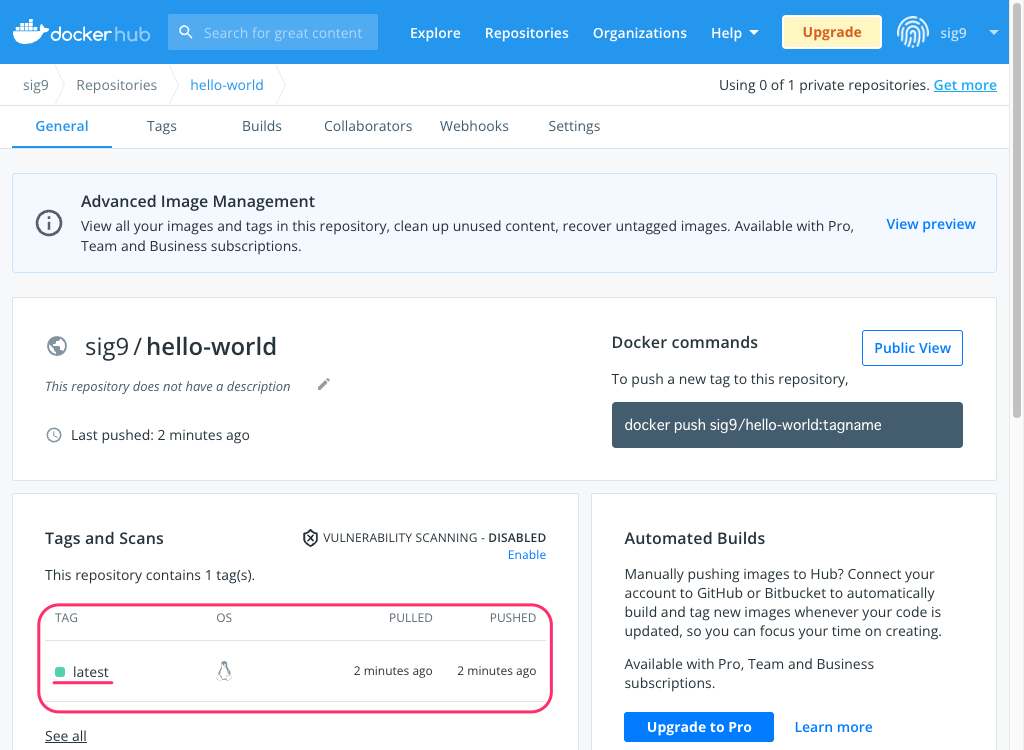Screen dimensions: 1024x750
Task: Focus the Search for great content field
Action: tap(273, 32)
